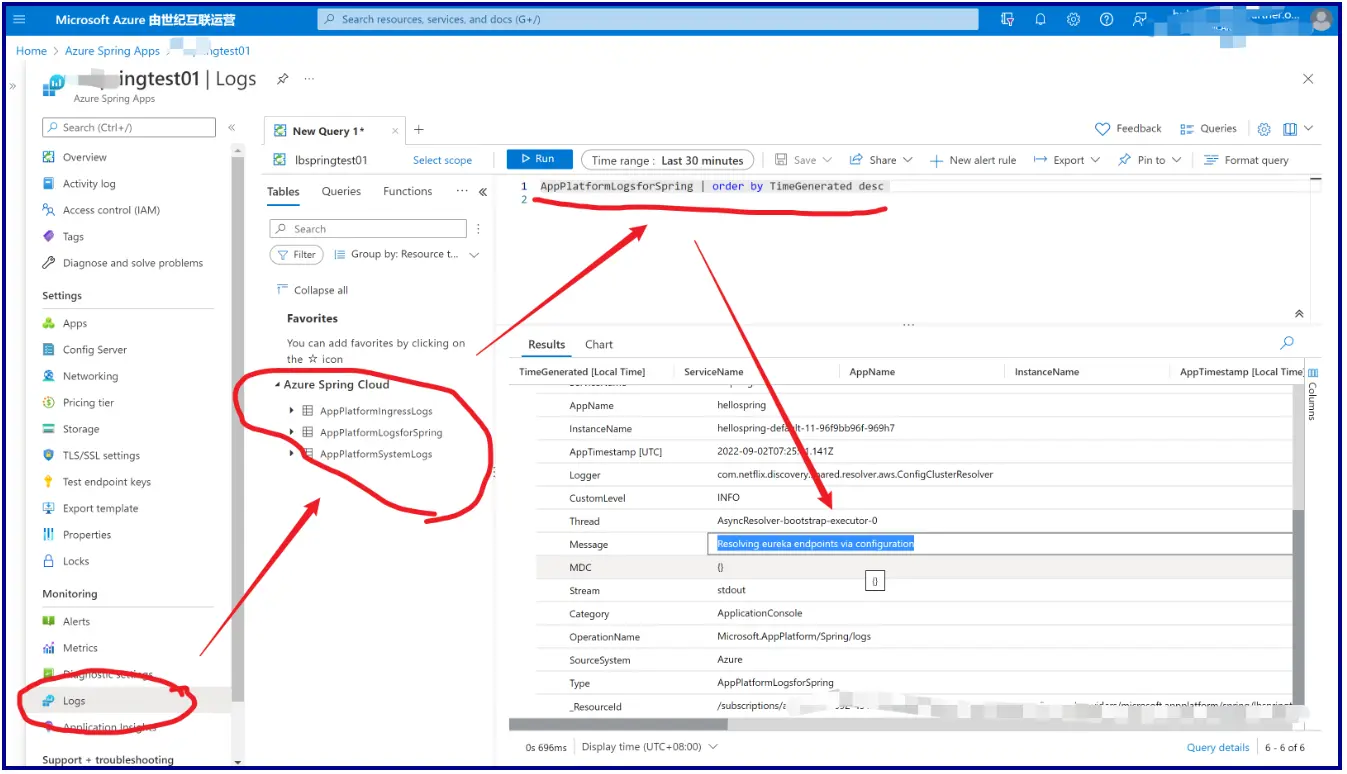This screenshot has width=1347, height=774.
Task: Open Diagnose and solve problems
Action: click(x=132, y=263)
